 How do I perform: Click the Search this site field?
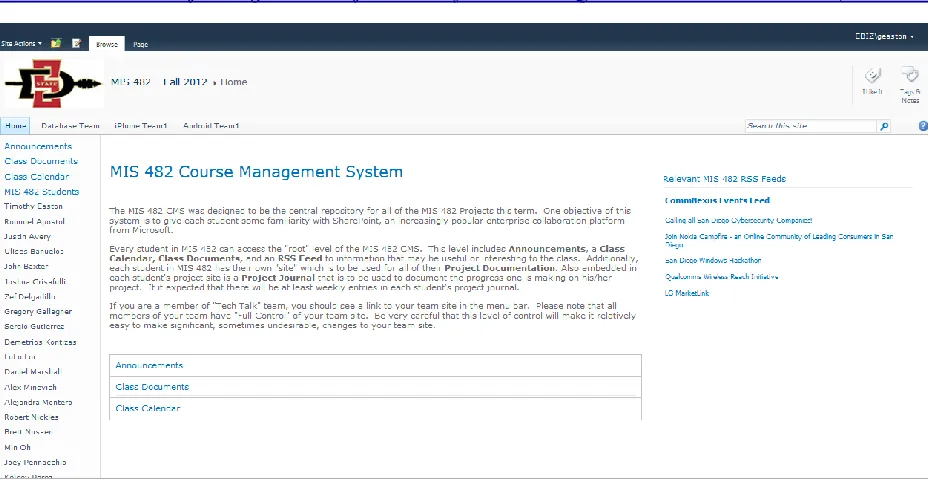pos(810,126)
